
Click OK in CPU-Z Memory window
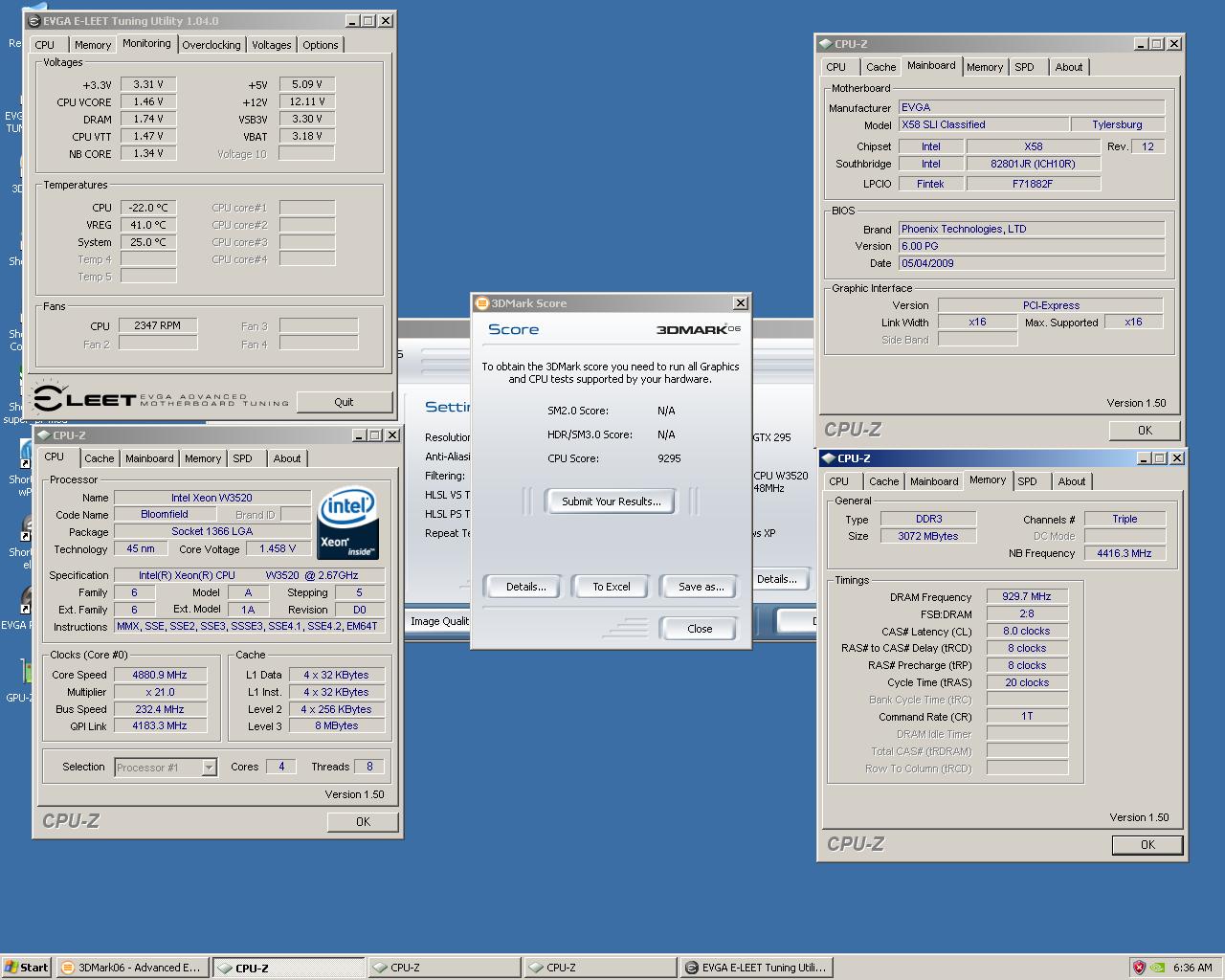pyautogui.click(x=1147, y=845)
